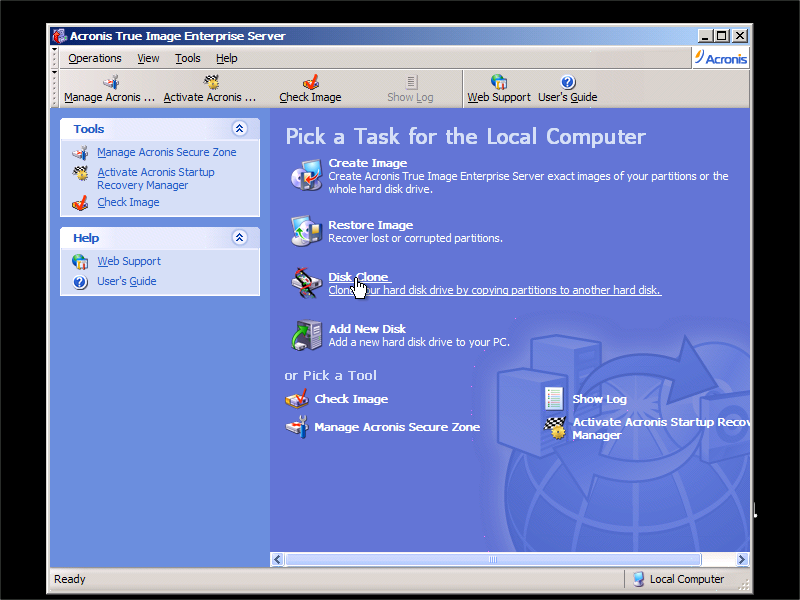Click 'Add a new hard disk drive' description
This screenshot has width=800, height=600.
tap(419, 342)
